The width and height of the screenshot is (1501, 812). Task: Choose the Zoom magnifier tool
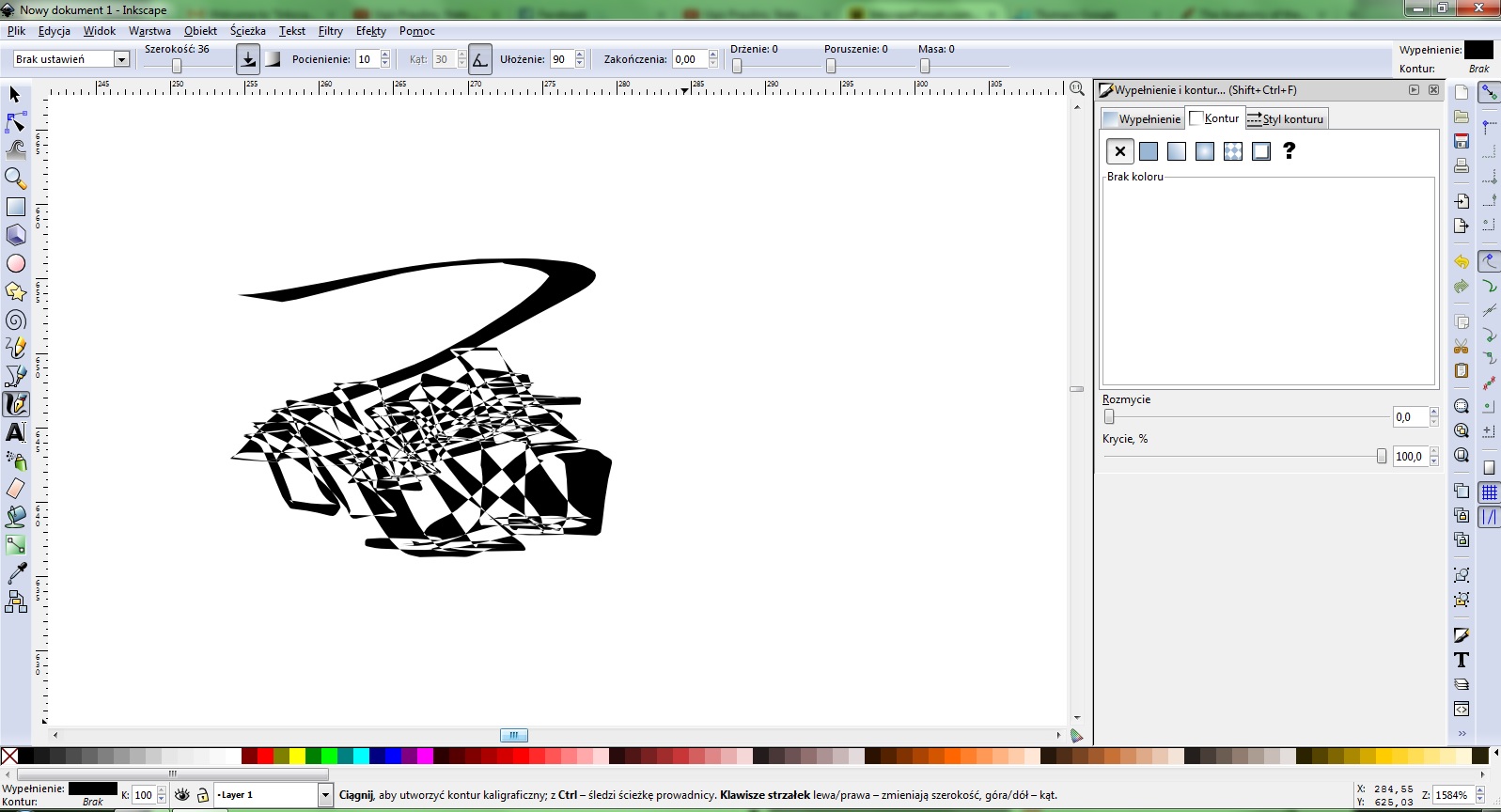[x=15, y=178]
